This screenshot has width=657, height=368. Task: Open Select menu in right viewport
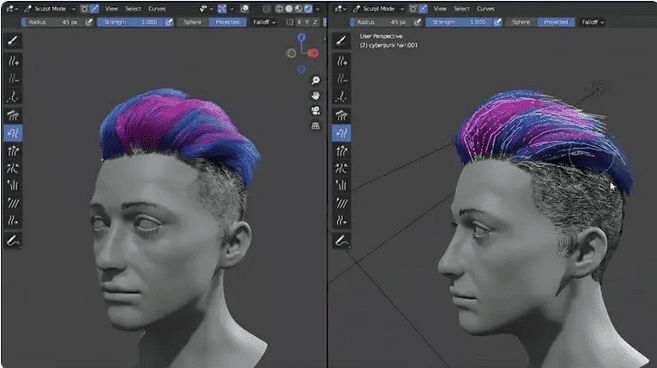pos(462,9)
